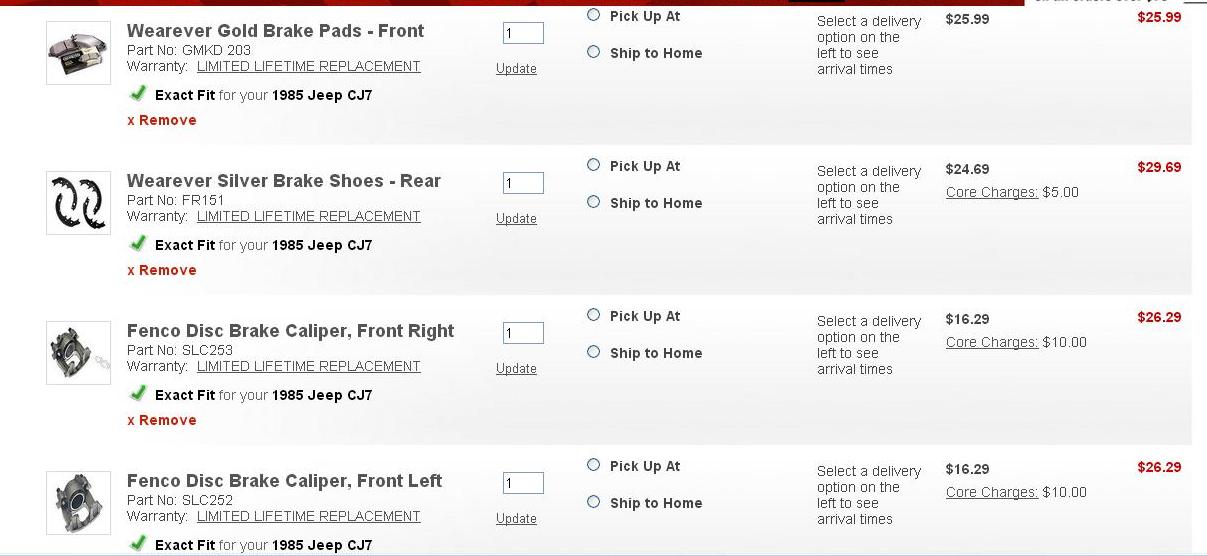View Core Charges info for Brake Shoes
This screenshot has width=1207, height=556.
[992, 192]
